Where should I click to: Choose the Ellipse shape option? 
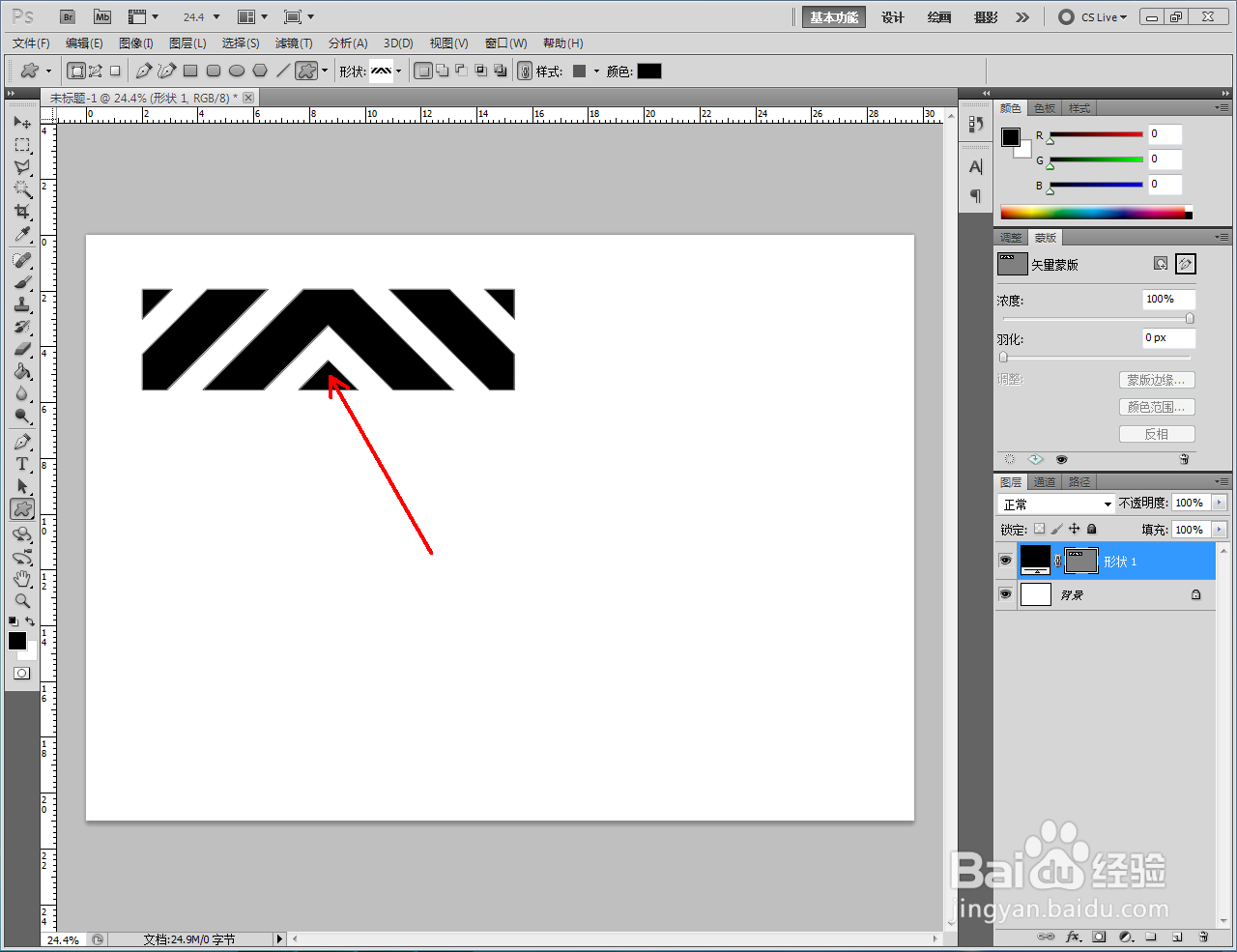point(237,71)
